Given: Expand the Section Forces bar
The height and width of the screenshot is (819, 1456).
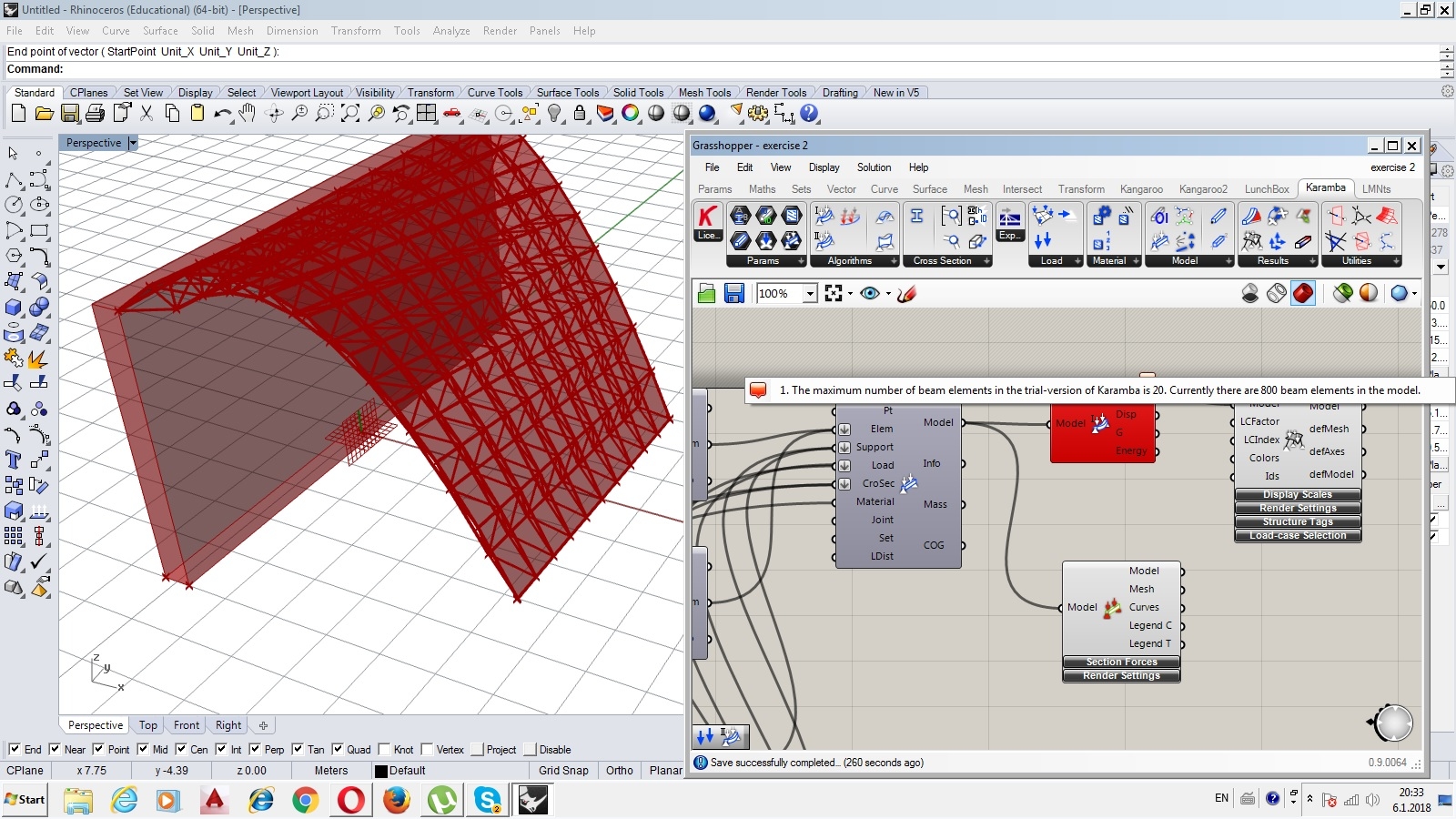Looking at the screenshot, I should (1121, 662).
